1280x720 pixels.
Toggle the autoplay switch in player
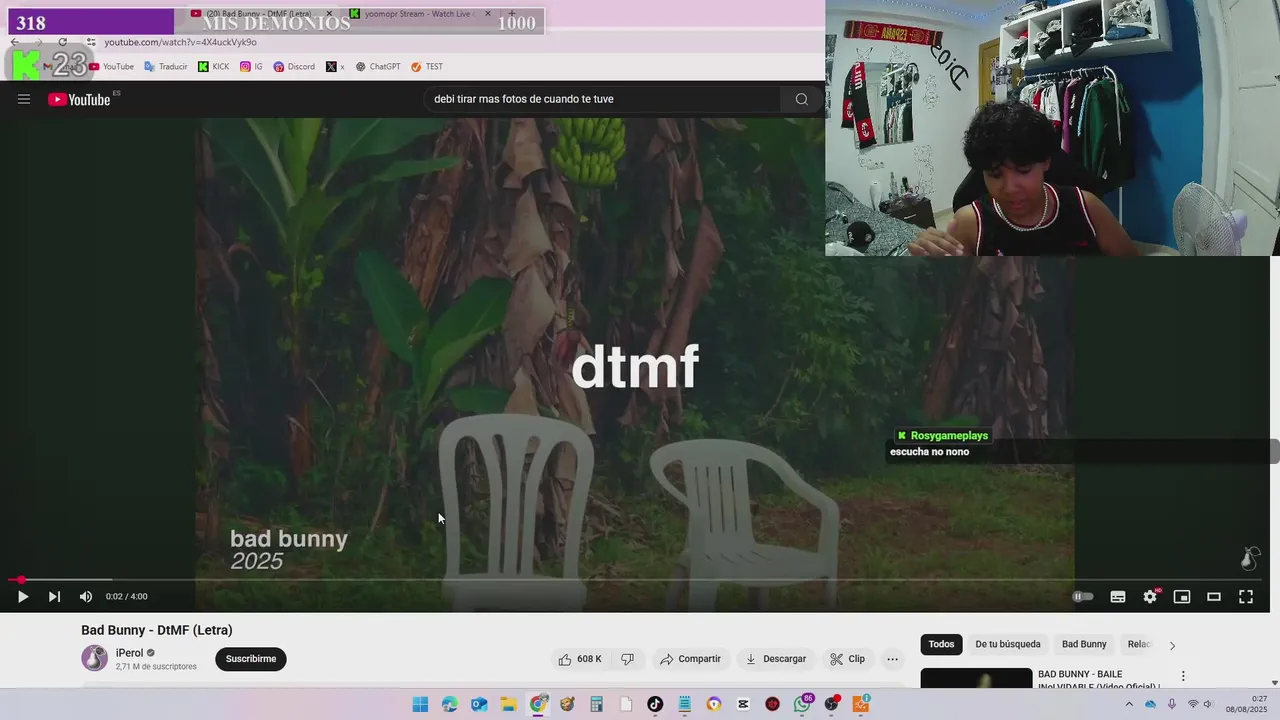pos(1083,597)
